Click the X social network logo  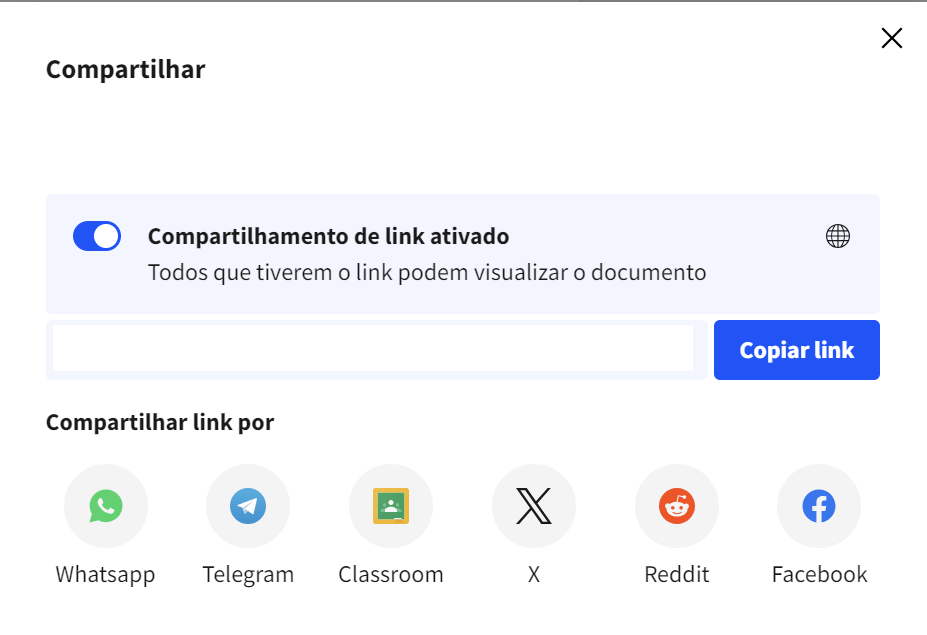[x=534, y=506]
